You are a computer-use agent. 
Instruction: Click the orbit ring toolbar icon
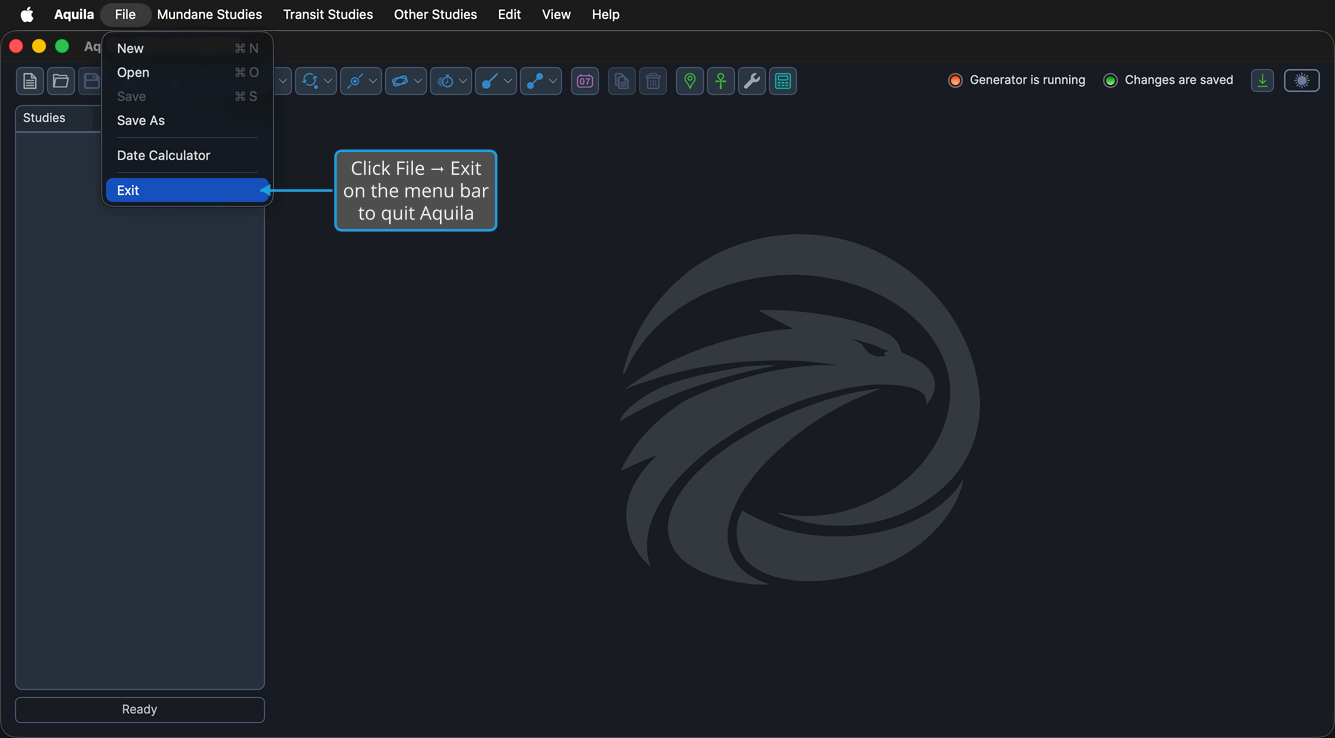click(x=399, y=81)
